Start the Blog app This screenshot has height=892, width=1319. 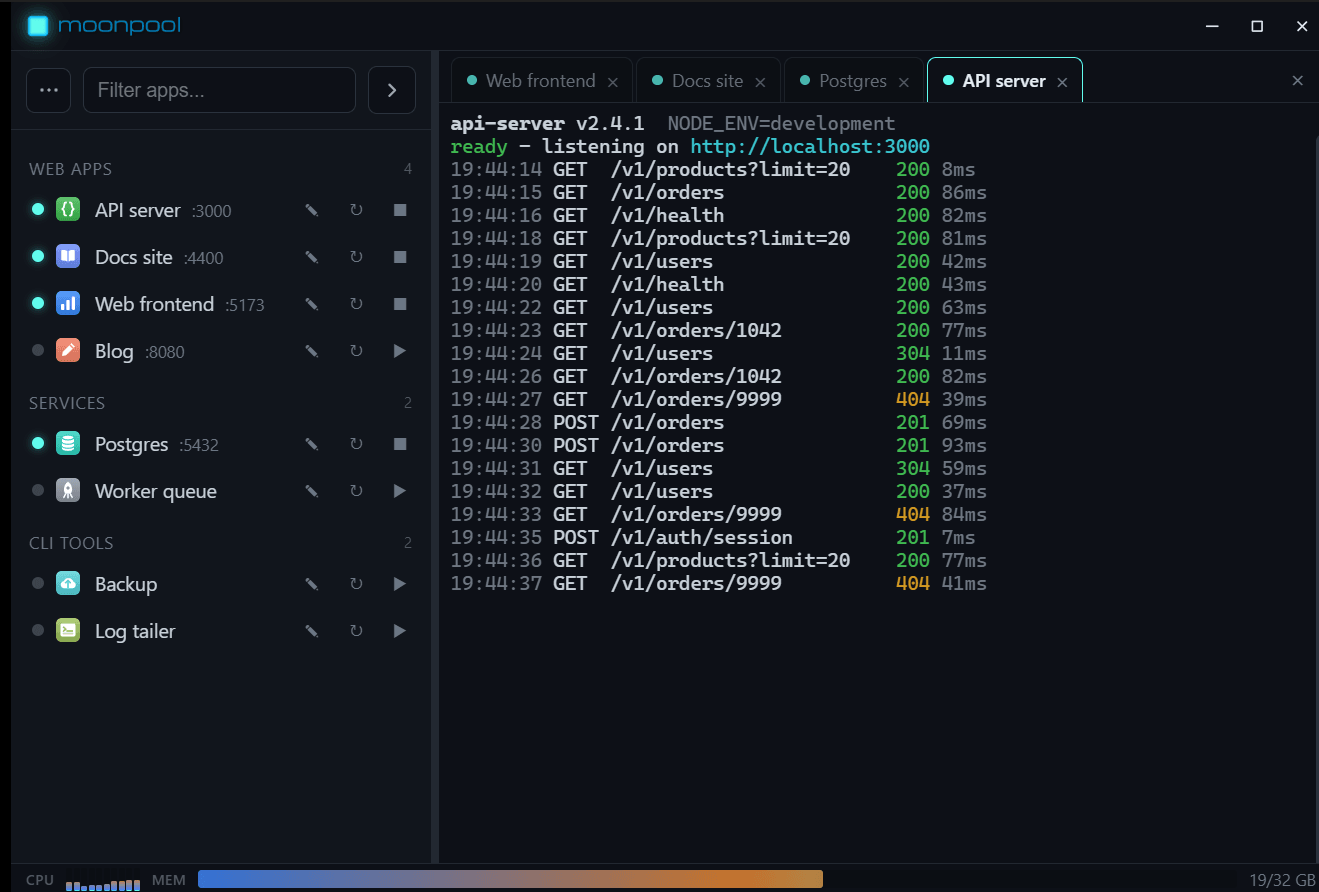(x=400, y=351)
